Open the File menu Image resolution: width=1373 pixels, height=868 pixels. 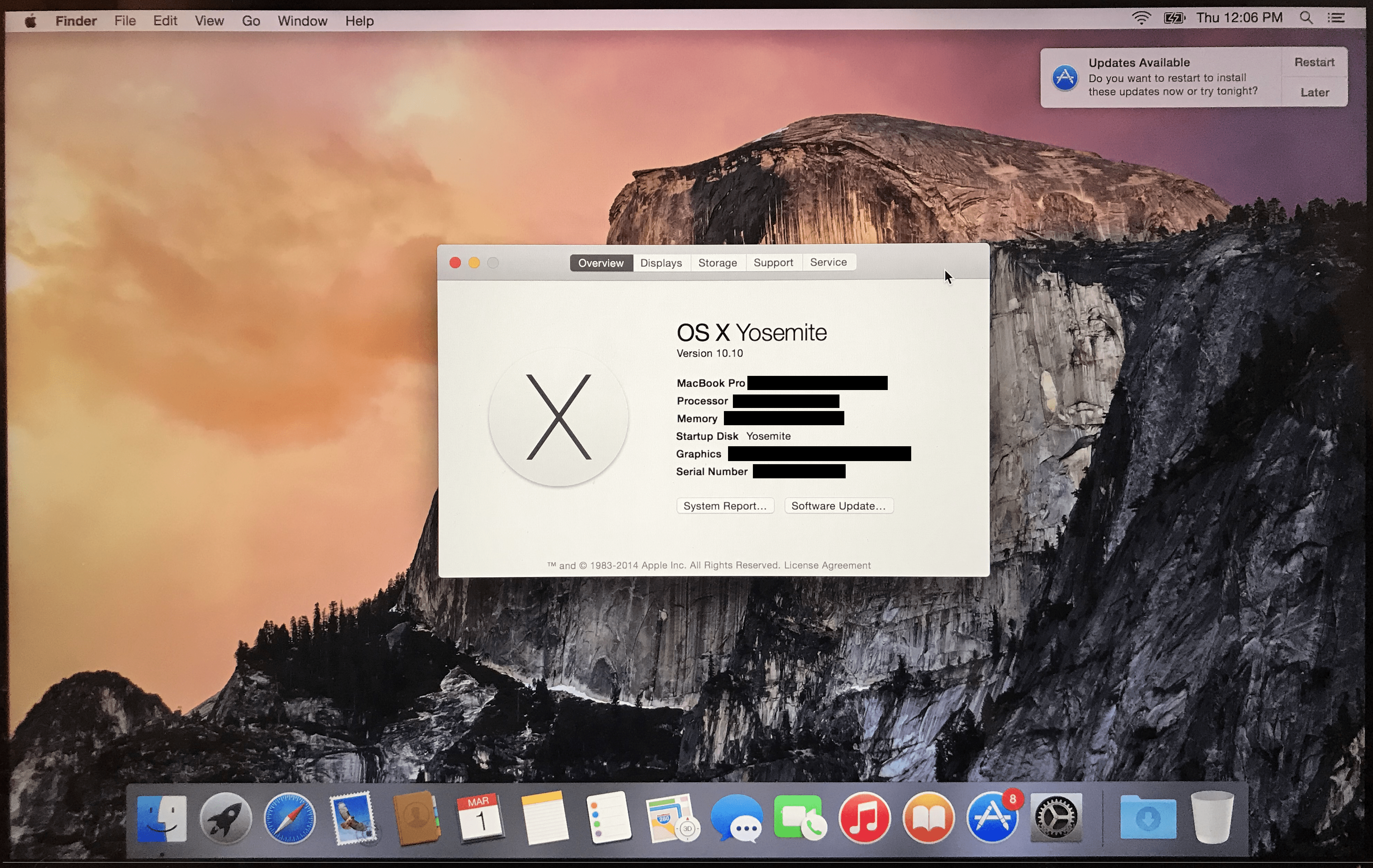point(125,21)
